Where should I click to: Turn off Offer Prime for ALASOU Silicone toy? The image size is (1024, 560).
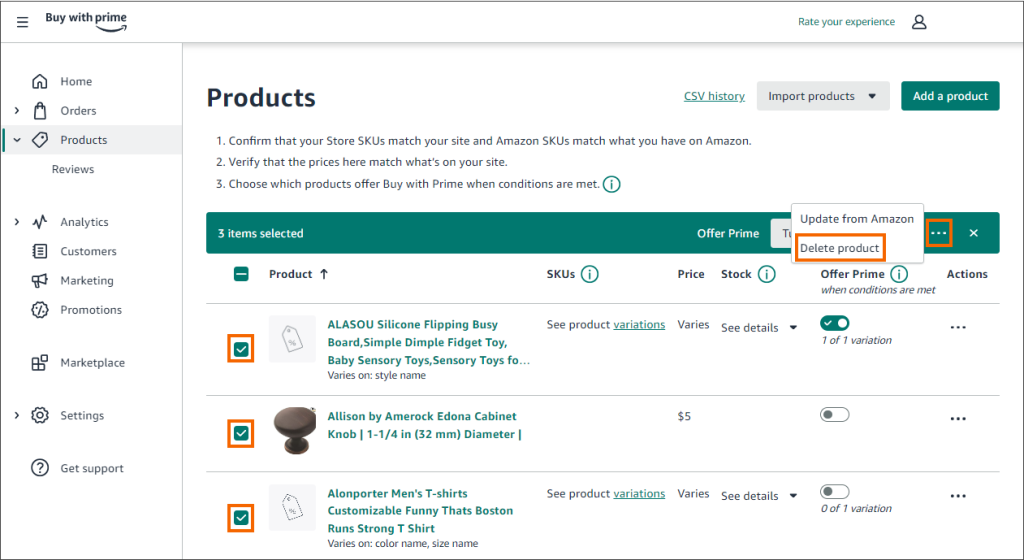click(x=835, y=323)
